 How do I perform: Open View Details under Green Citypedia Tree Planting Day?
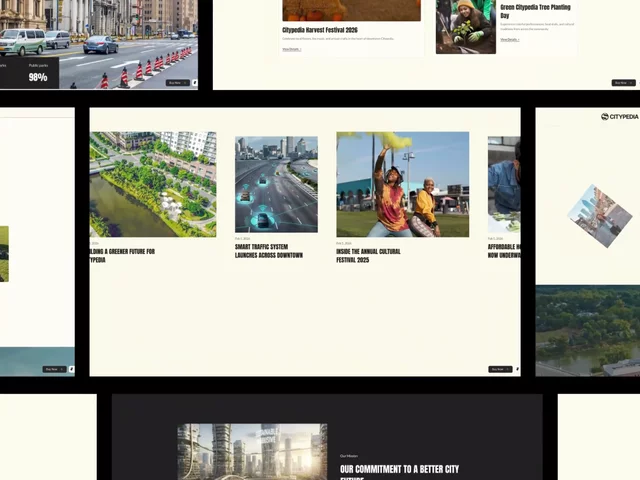(510, 40)
